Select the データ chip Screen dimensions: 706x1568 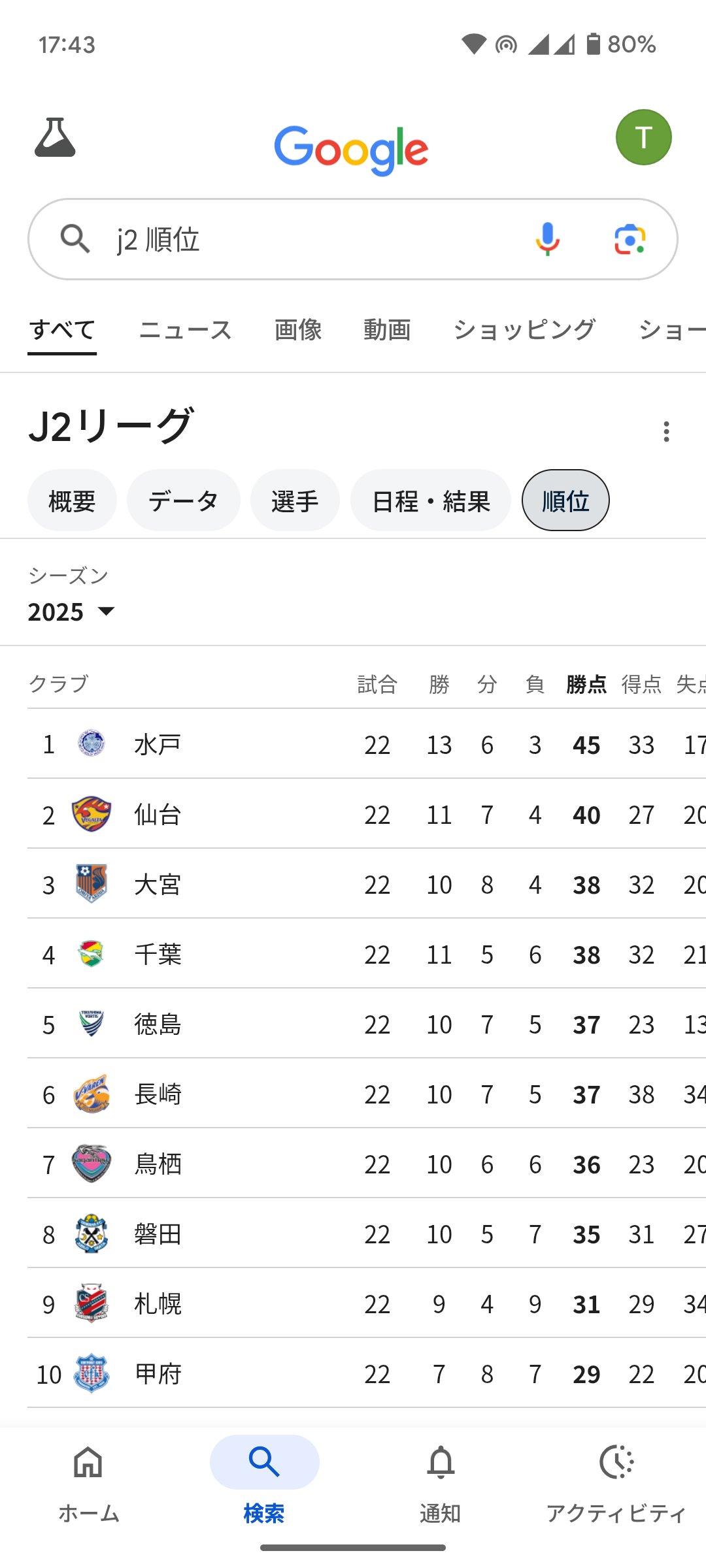pos(183,500)
